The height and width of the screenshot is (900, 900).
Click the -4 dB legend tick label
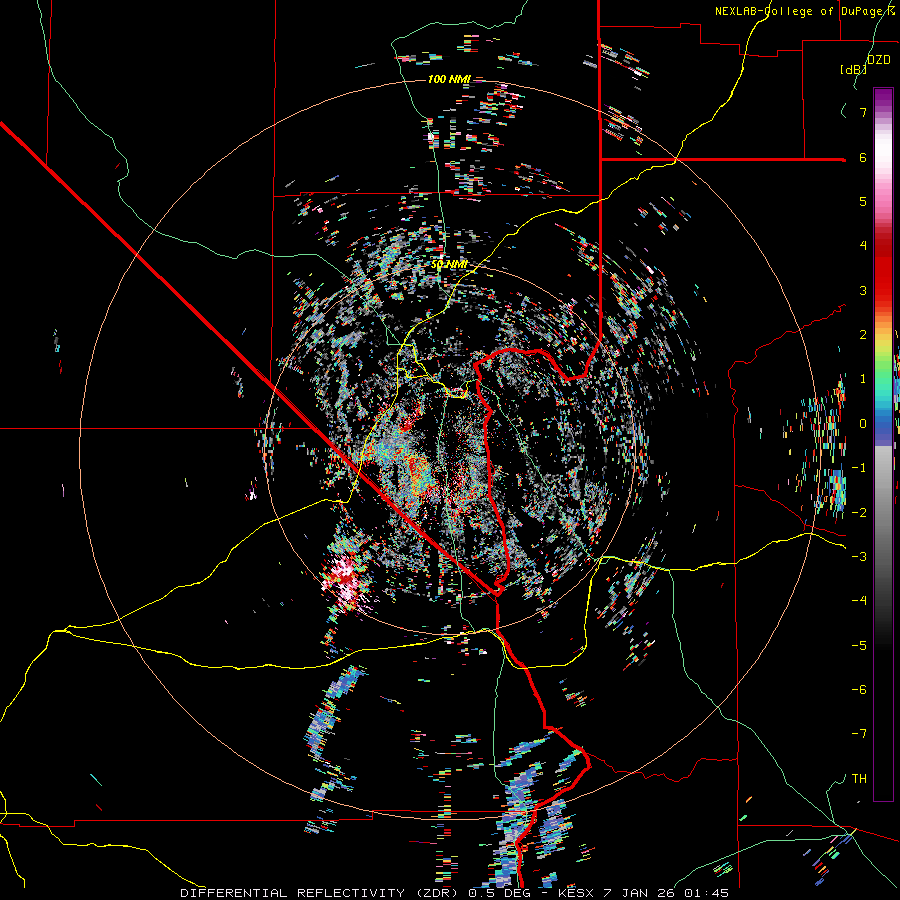tap(859, 601)
